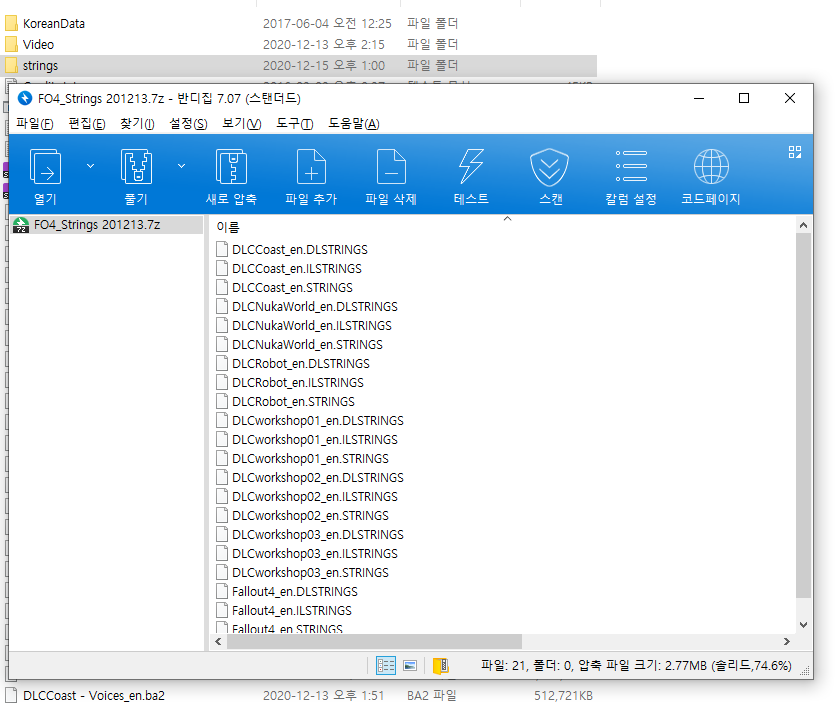Click the 열기 (Open) toolbar icon
The height and width of the screenshot is (705, 835).
coord(45,167)
